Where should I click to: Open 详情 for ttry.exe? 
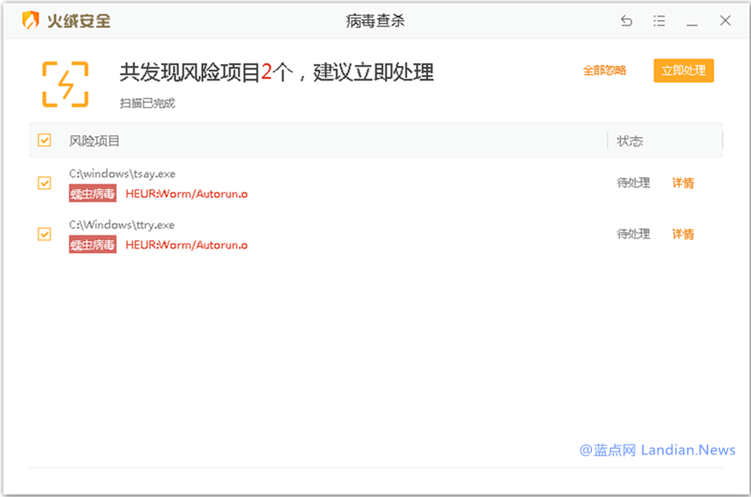click(683, 234)
